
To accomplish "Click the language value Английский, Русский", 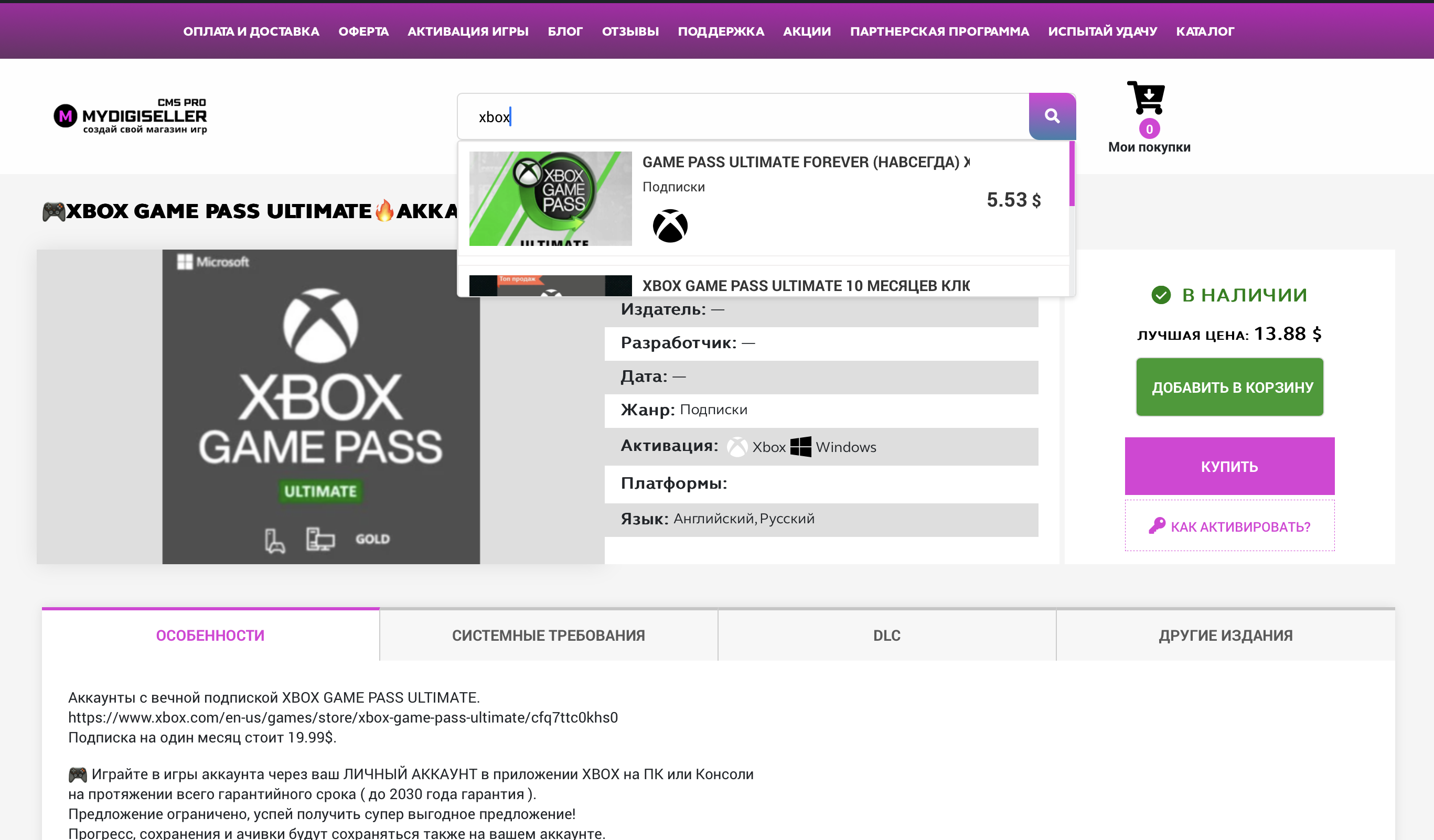I will coord(744,519).
